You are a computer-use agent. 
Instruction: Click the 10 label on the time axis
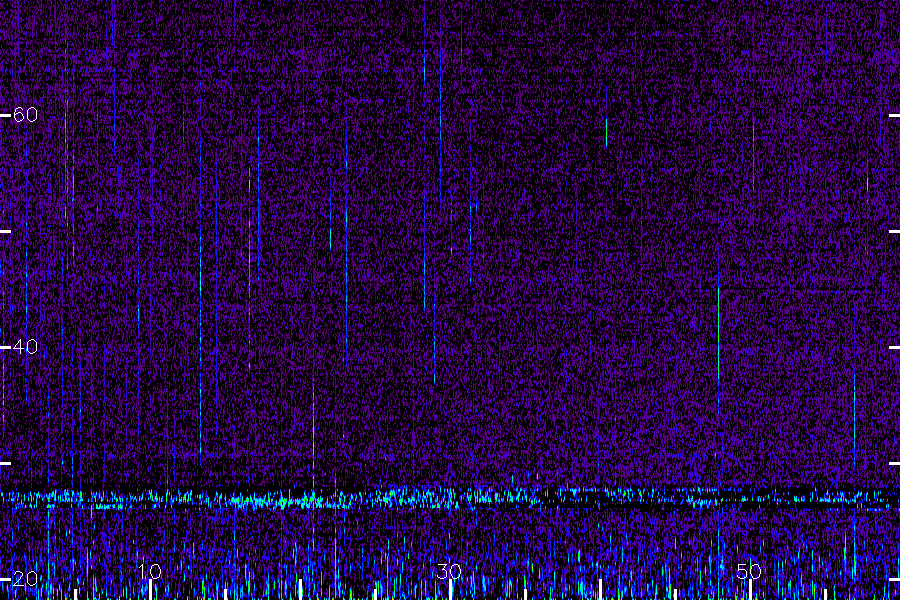(150, 571)
